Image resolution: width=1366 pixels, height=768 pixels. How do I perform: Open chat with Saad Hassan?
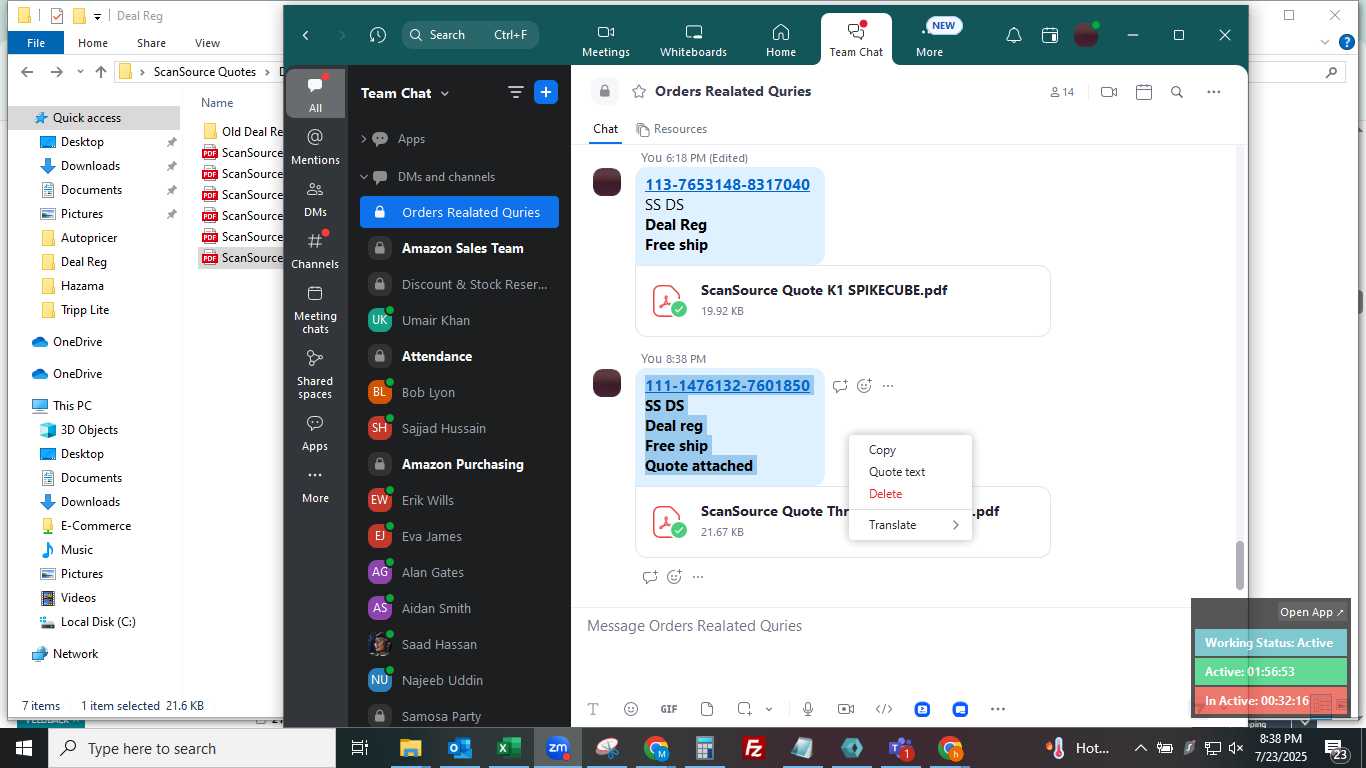tap(459, 644)
